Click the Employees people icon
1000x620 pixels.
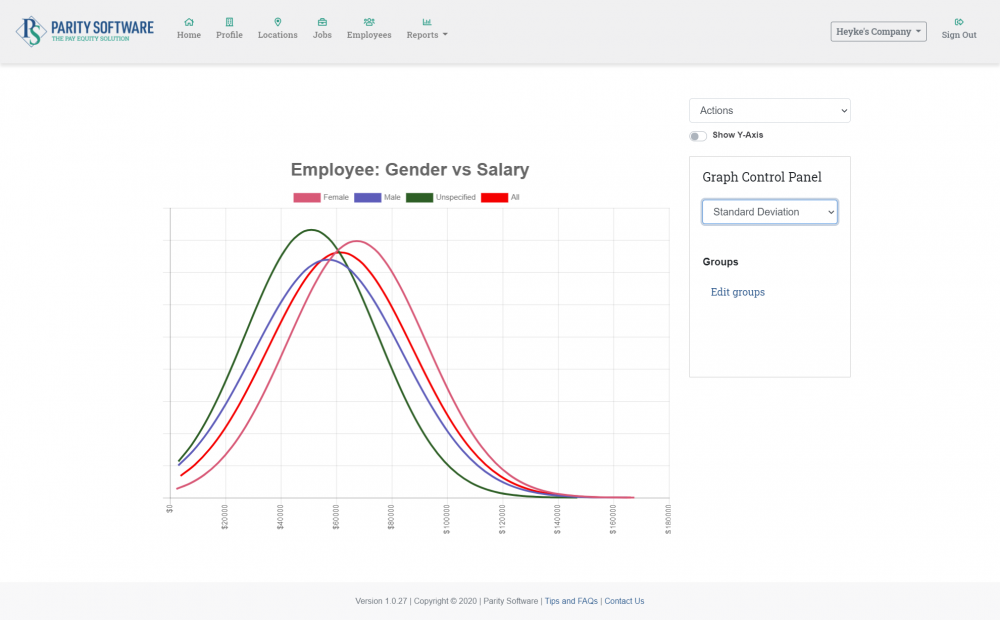(x=369, y=21)
